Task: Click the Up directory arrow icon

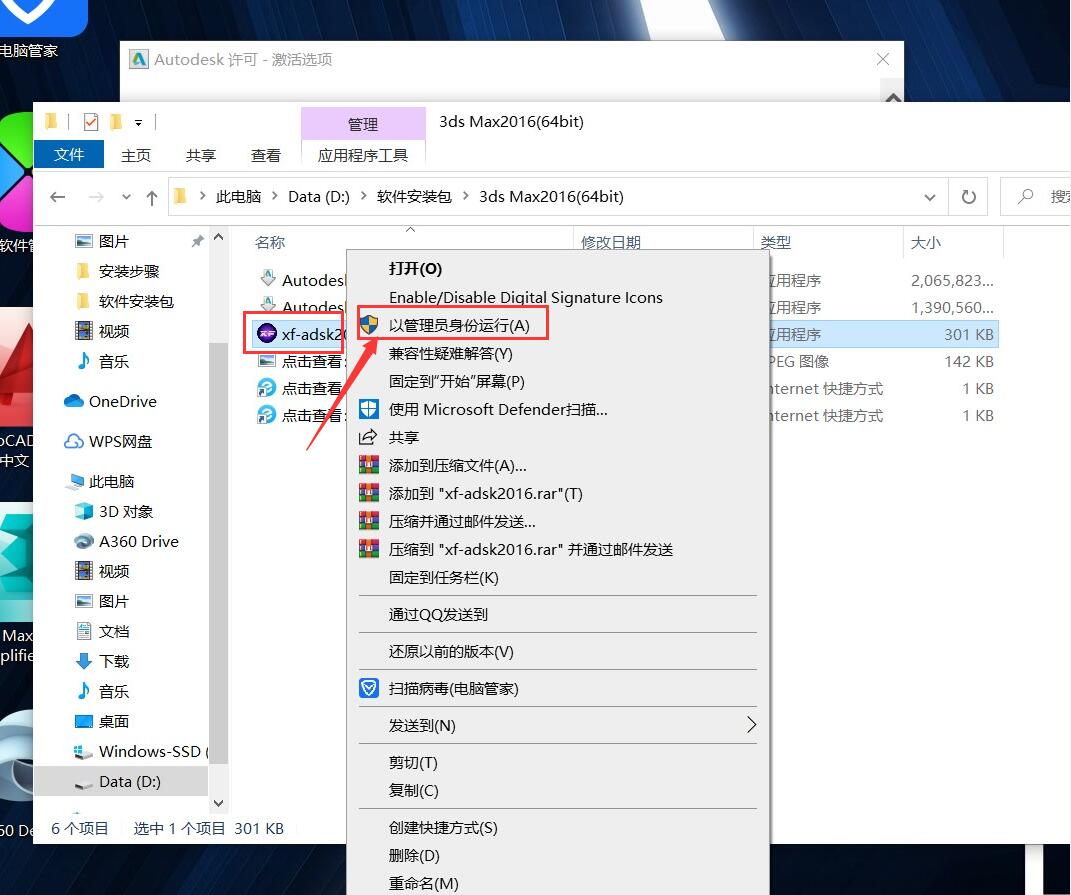Action: tap(152, 197)
